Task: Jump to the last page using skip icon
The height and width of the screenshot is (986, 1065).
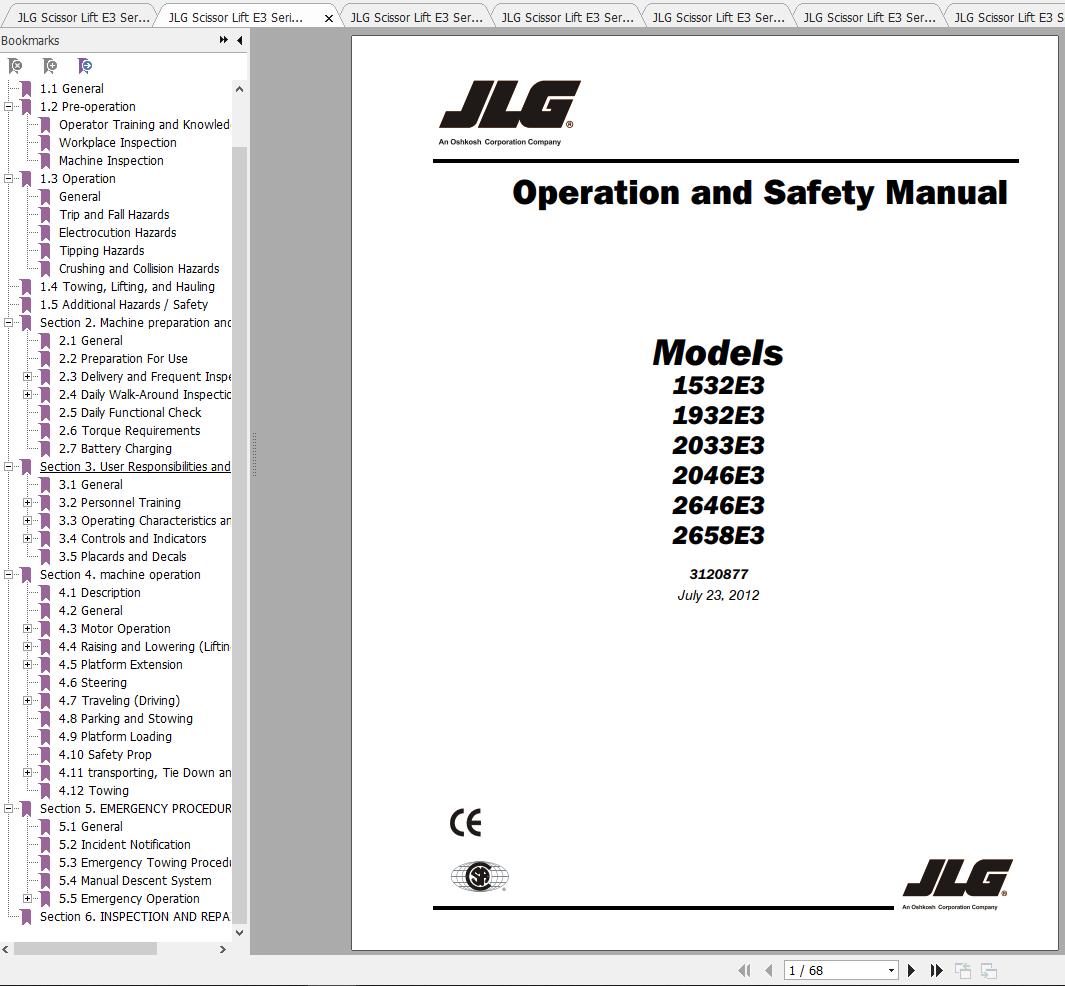Action: coord(936,969)
